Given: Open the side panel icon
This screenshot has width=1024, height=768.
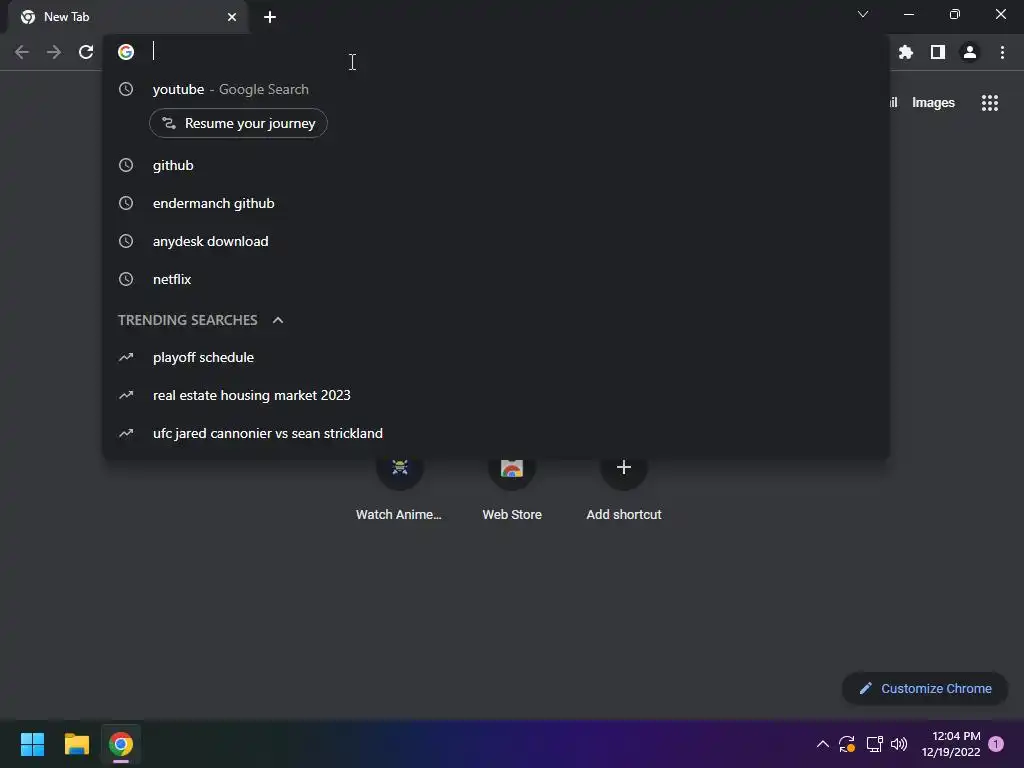Looking at the screenshot, I should point(938,52).
